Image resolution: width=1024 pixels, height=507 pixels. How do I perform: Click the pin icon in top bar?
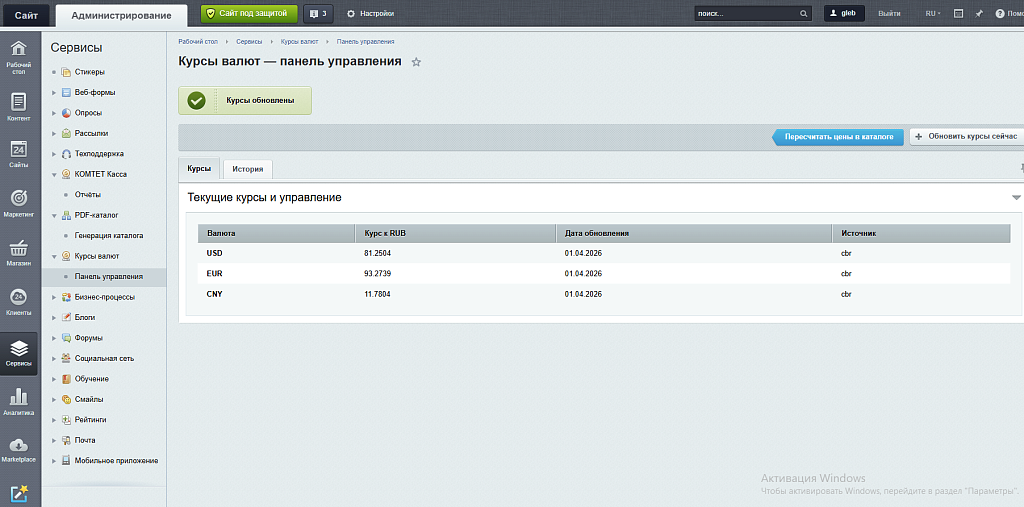[978, 14]
